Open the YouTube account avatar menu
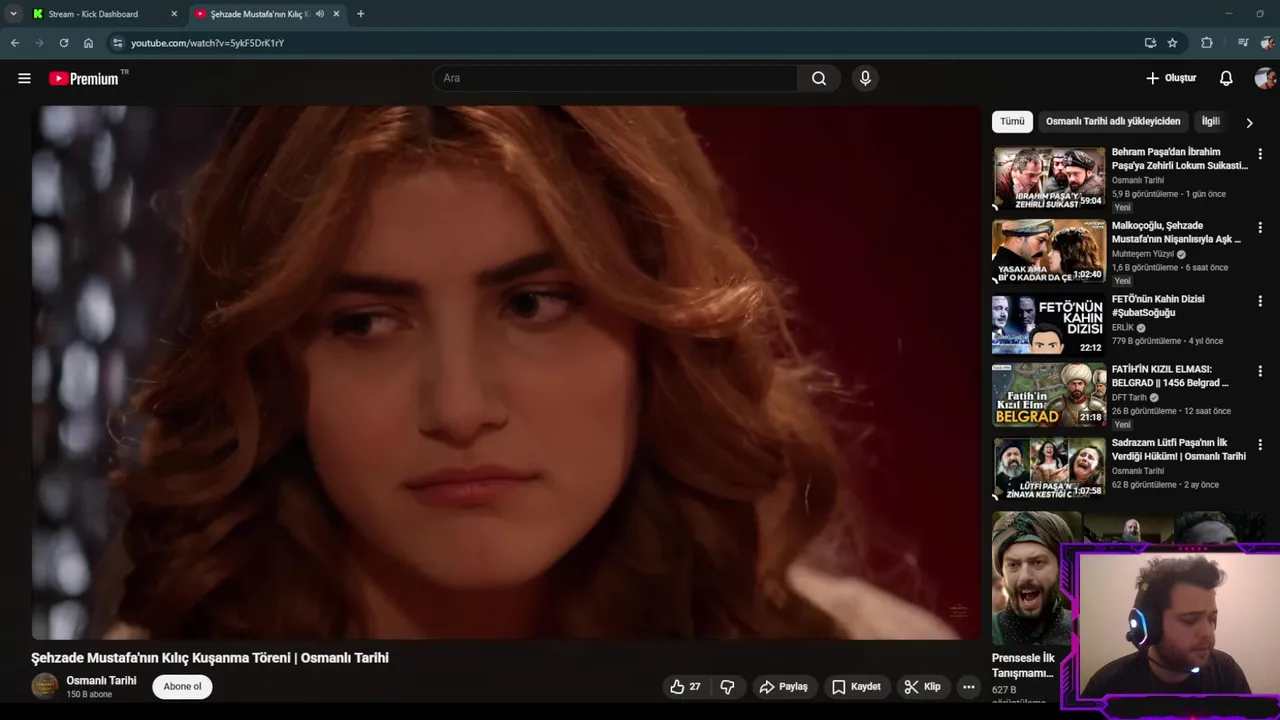 coord(1265,78)
